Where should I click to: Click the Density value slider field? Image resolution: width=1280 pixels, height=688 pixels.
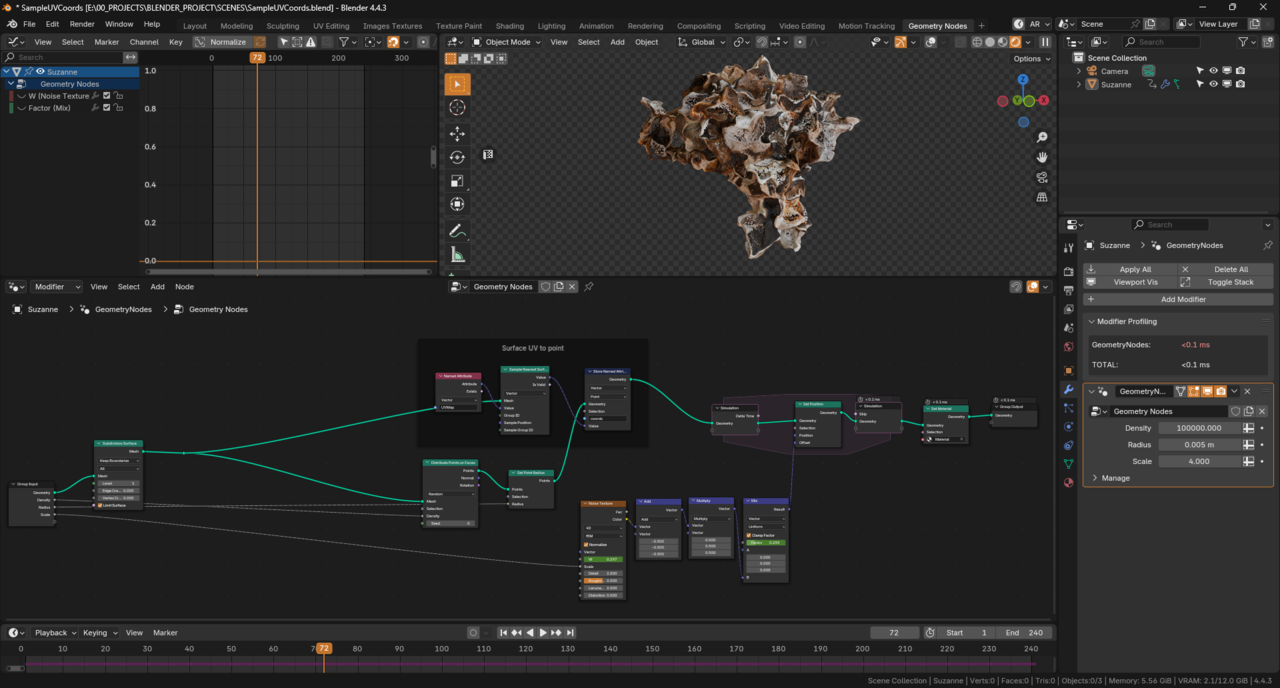(x=1199, y=428)
